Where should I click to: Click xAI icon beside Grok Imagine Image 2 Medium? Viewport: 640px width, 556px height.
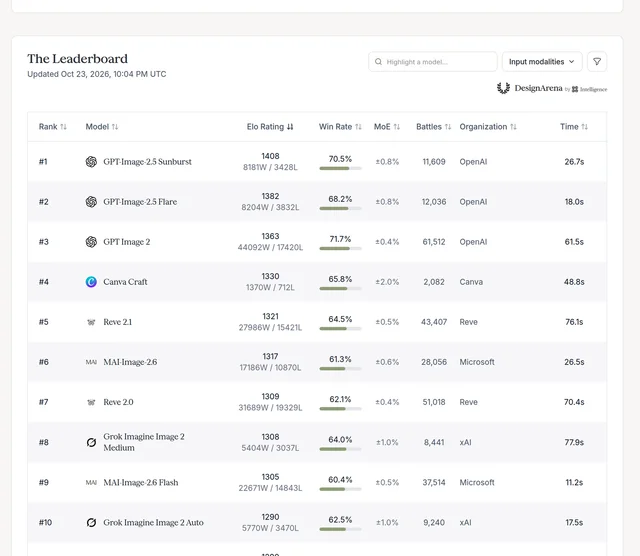pyautogui.click(x=91, y=442)
